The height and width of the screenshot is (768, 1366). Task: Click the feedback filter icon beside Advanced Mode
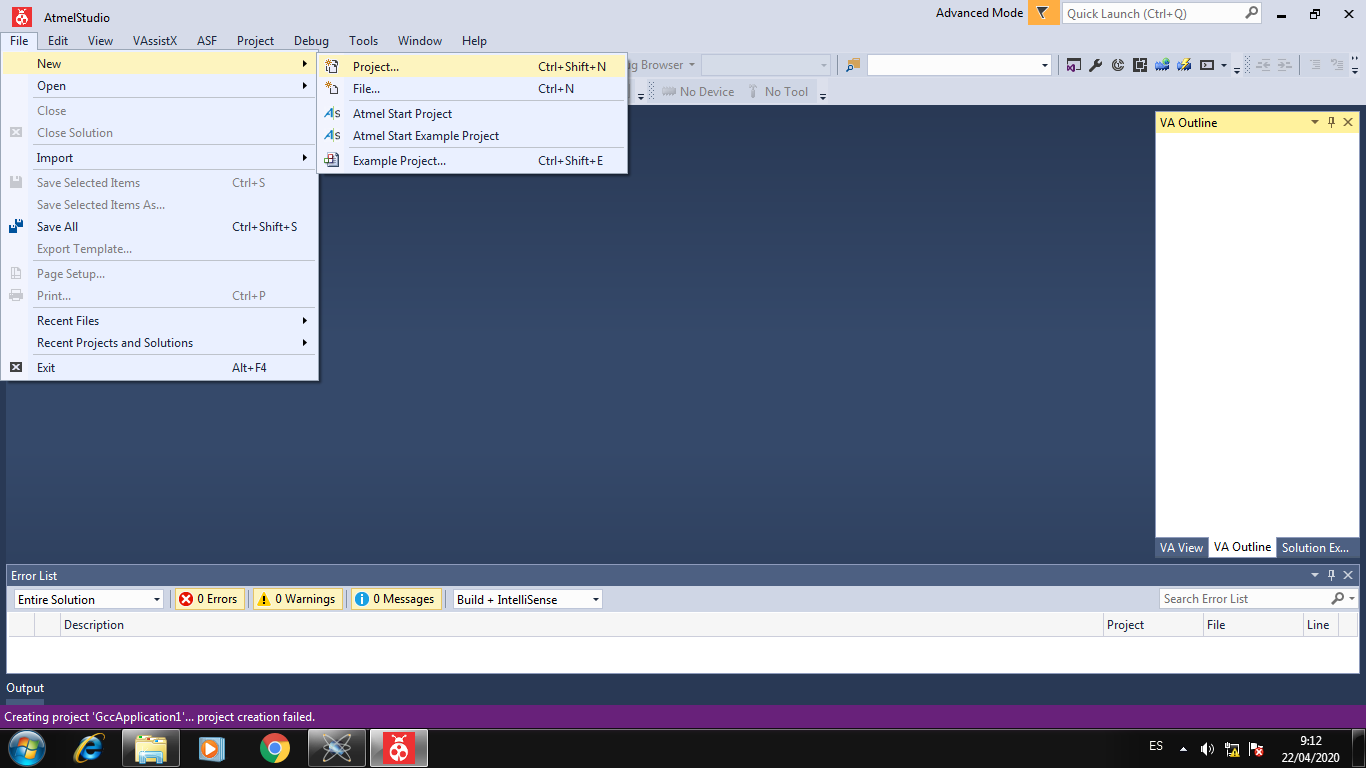pyautogui.click(x=1042, y=13)
